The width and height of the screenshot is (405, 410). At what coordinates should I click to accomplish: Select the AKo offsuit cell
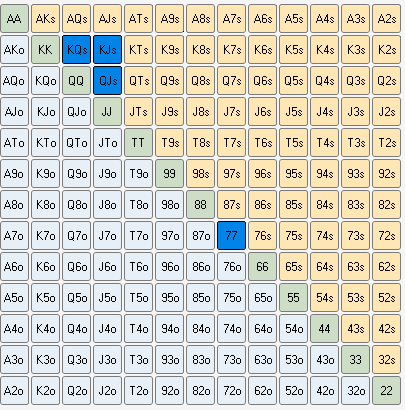pyautogui.click(x=14, y=50)
